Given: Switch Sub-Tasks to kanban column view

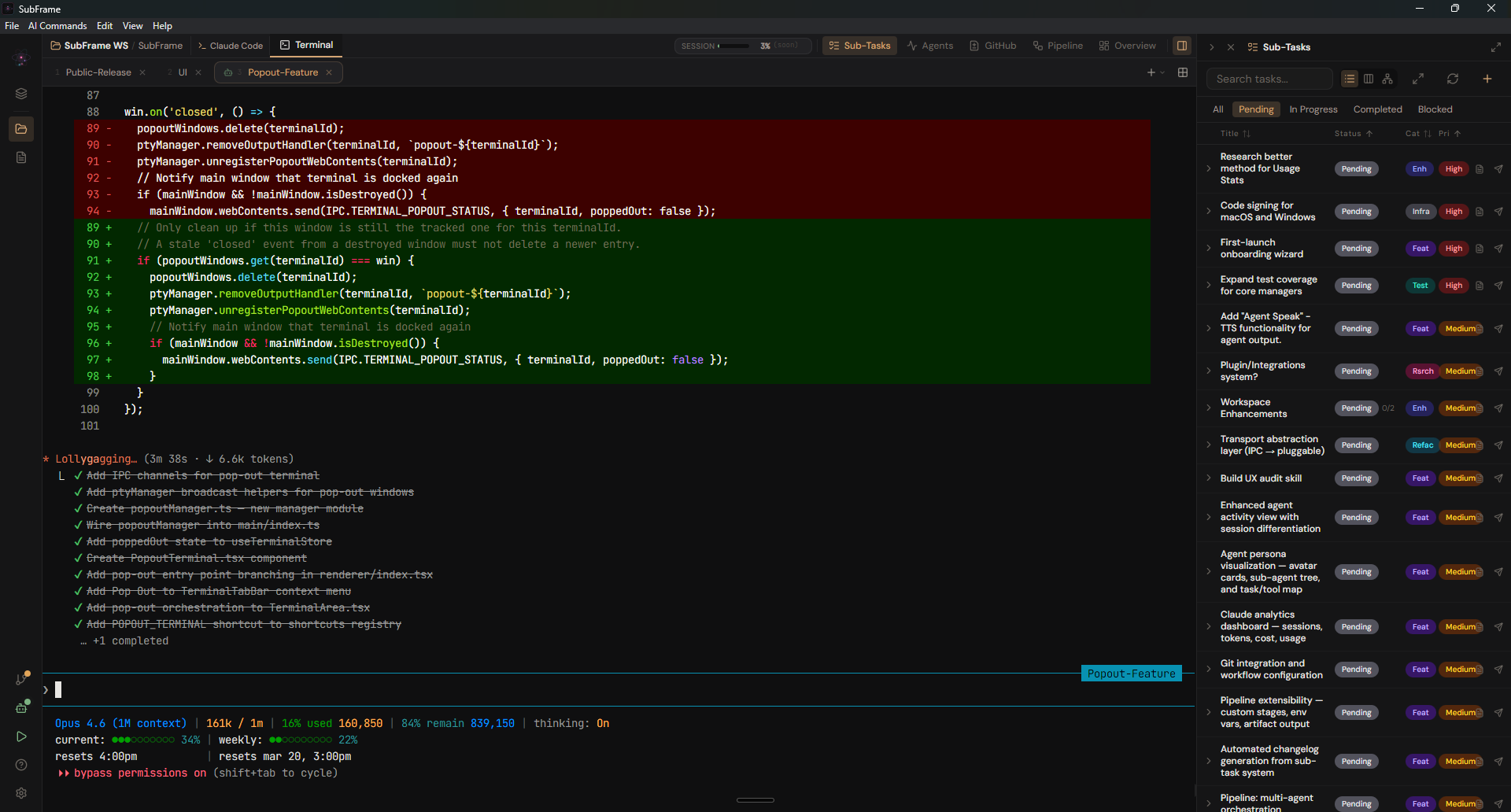Looking at the screenshot, I should [1368, 79].
